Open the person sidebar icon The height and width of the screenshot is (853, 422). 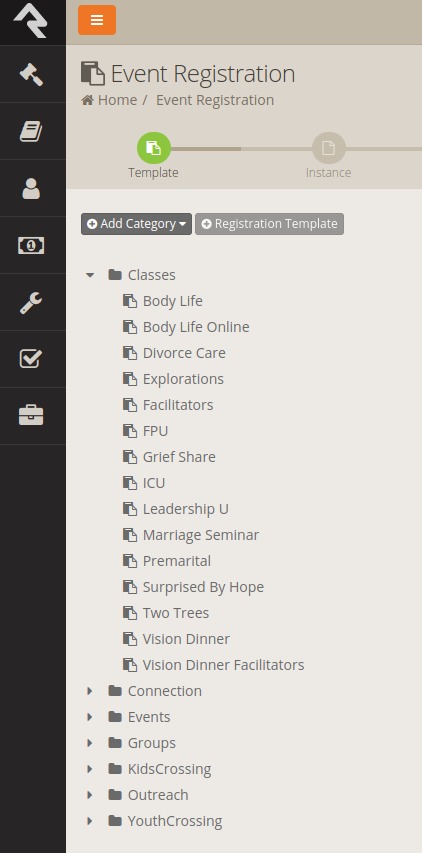pyautogui.click(x=31, y=188)
